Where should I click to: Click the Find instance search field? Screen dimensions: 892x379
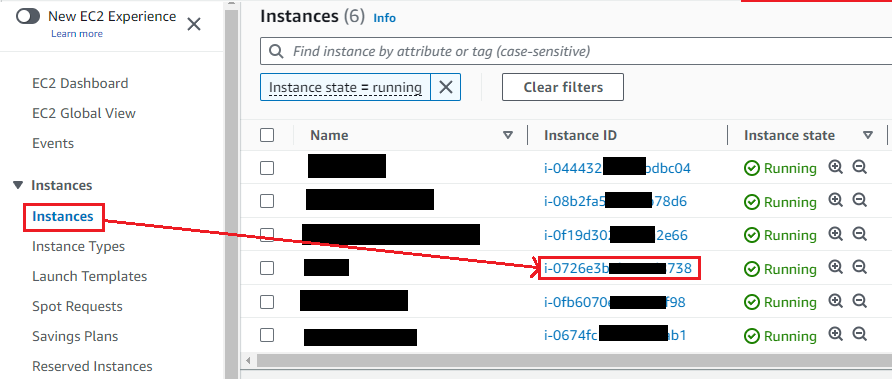click(x=576, y=51)
